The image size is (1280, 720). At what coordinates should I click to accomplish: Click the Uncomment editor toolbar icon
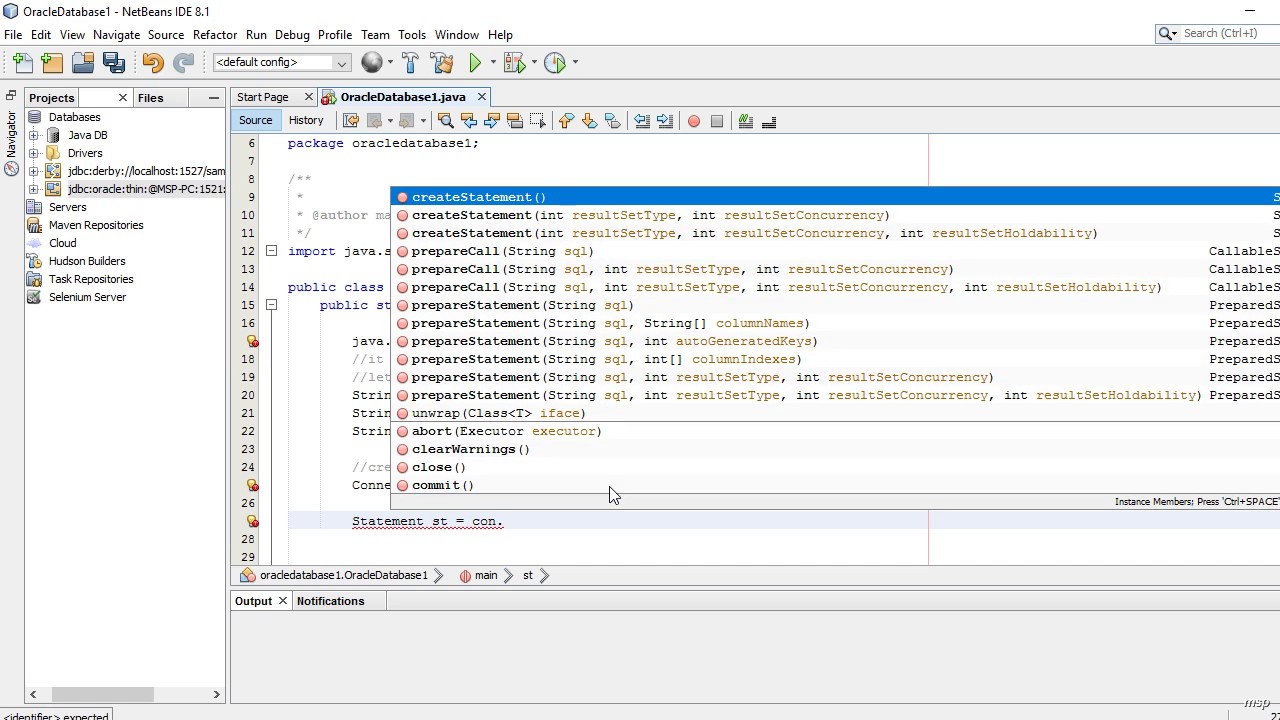(x=769, y=121)
